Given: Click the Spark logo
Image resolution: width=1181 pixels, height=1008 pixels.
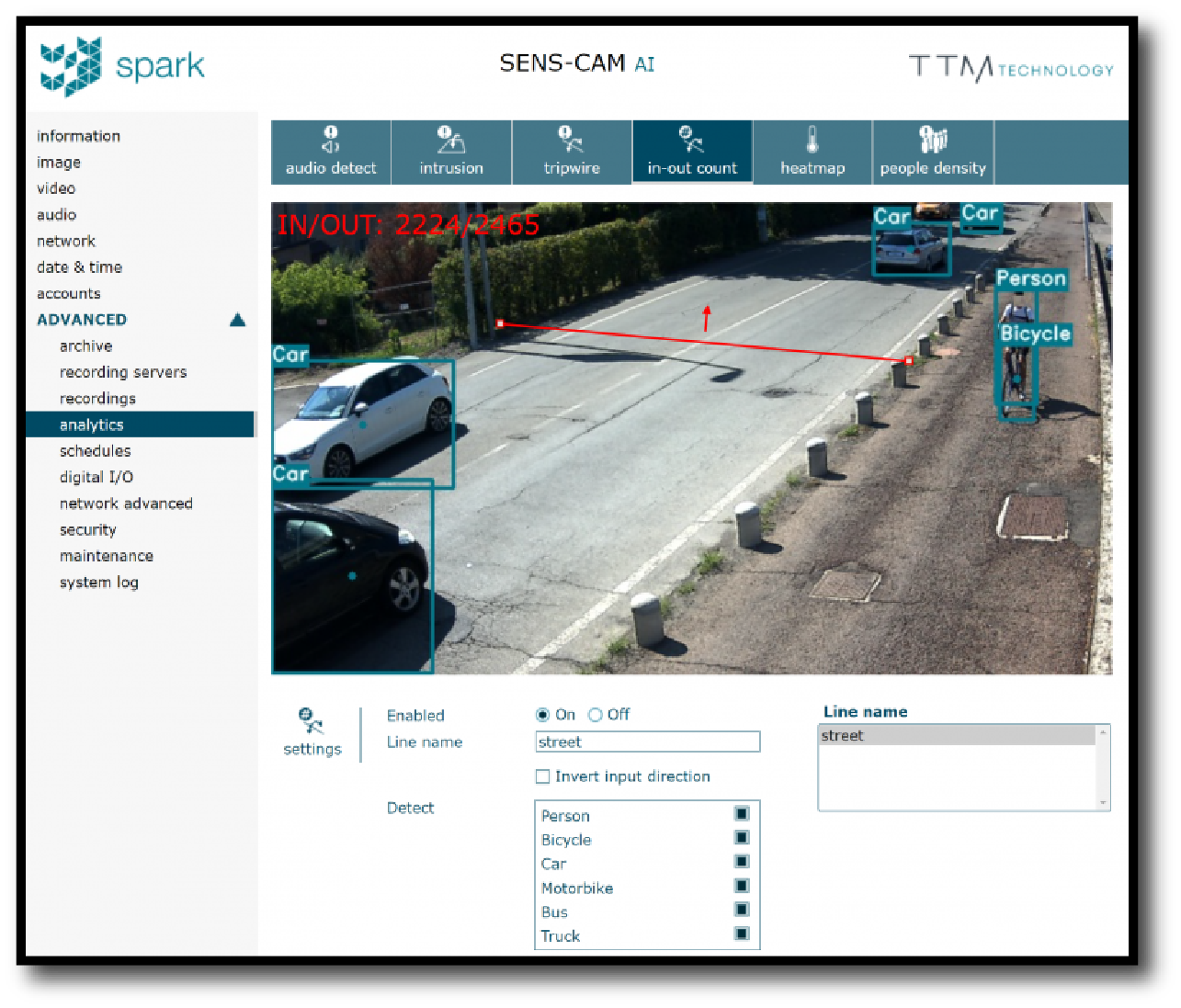Looking at the screenshot, I should (122, 66).
